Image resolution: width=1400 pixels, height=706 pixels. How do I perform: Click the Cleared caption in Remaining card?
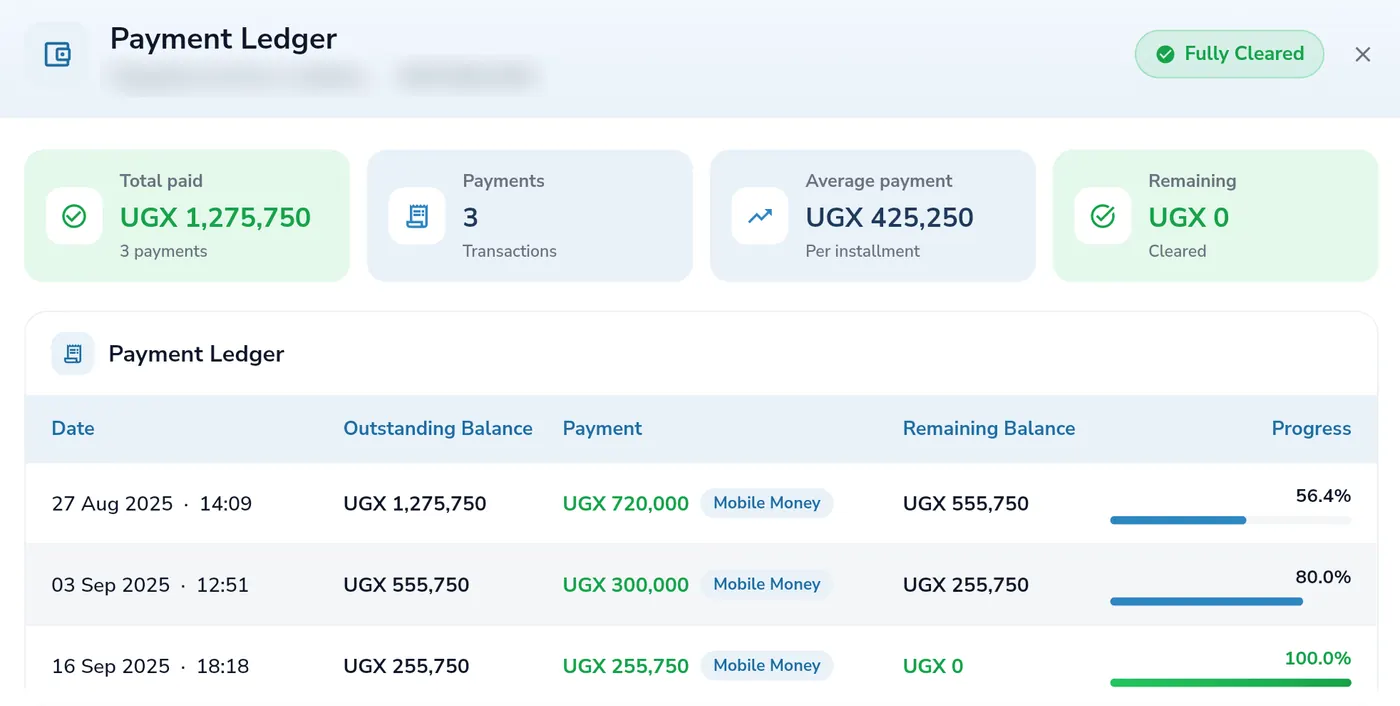(x=1177, y=251)
